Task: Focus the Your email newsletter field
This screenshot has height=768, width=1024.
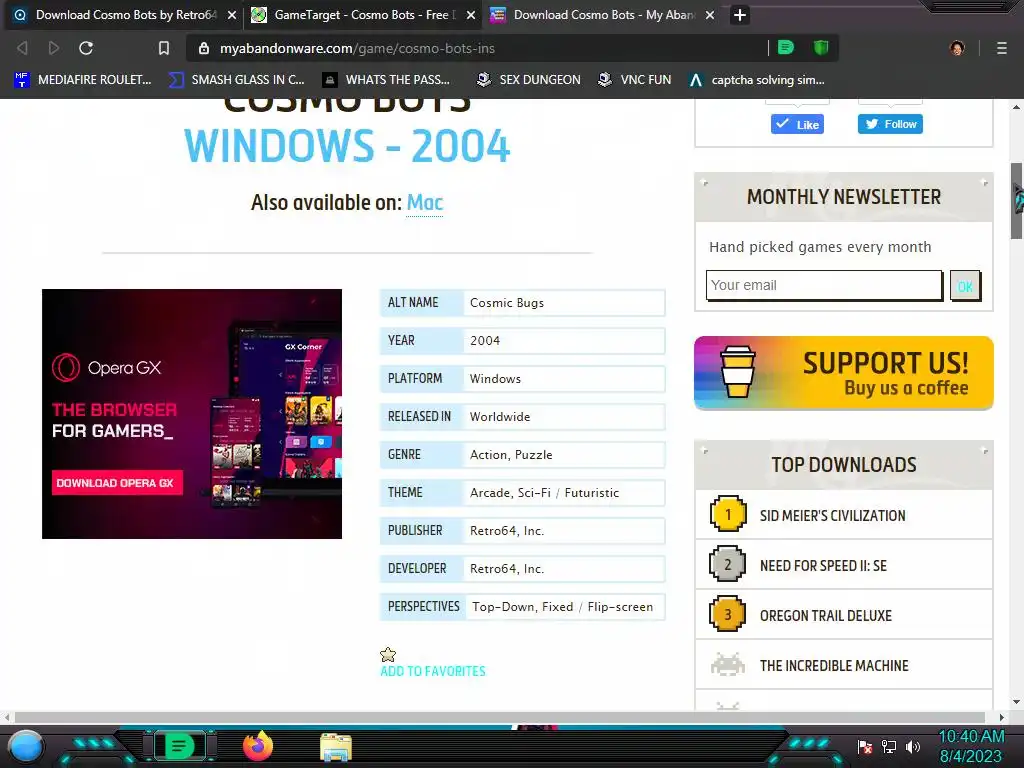Action: 824,285
